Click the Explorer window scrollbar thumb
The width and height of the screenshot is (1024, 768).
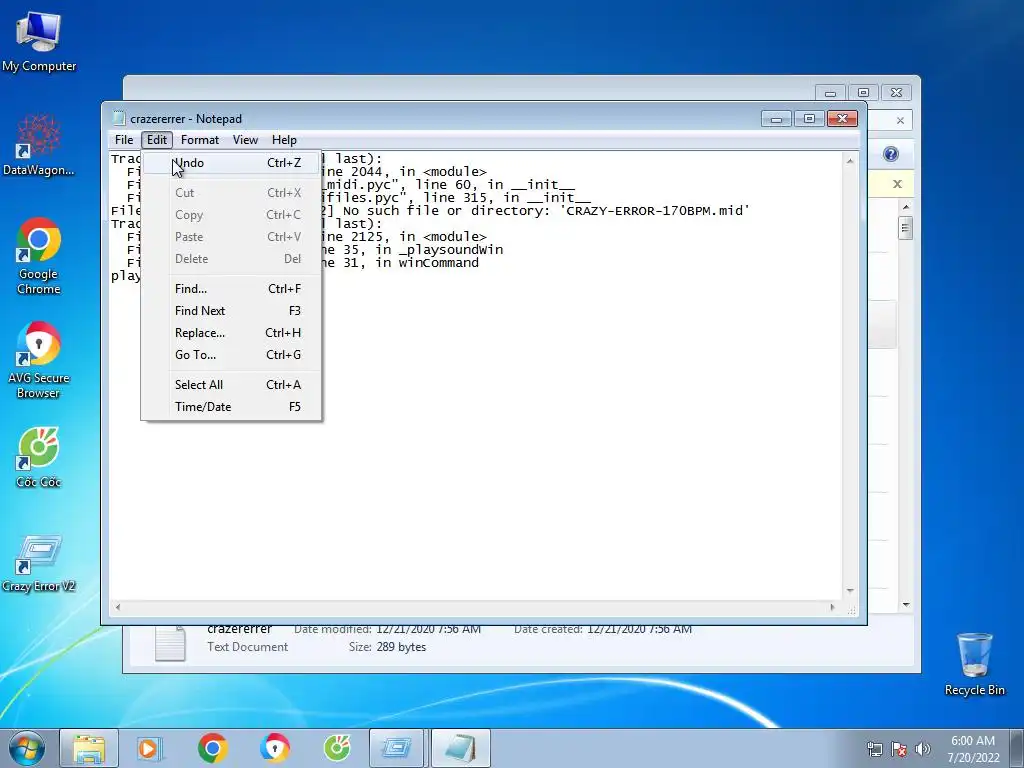[905, 228]
